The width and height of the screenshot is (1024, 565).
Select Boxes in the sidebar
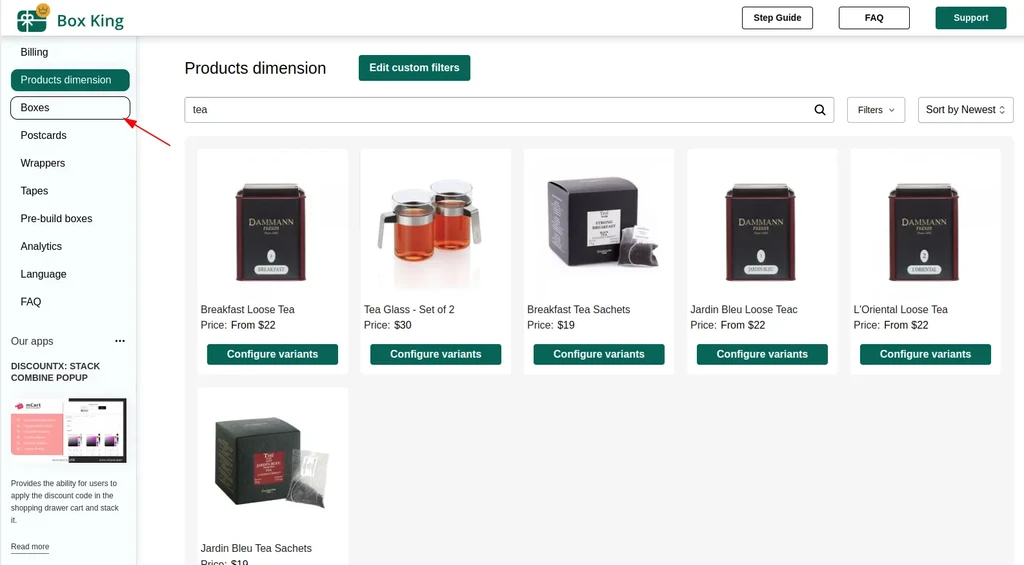(x=71, y=108)
